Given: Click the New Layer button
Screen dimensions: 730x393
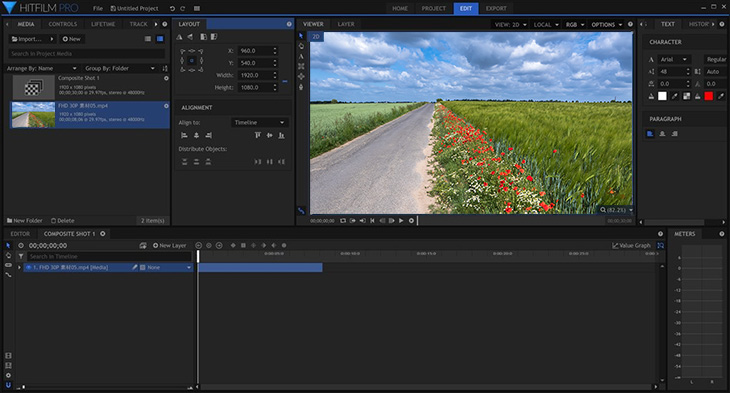Looking at the screenshot, I should pos(169,245).
